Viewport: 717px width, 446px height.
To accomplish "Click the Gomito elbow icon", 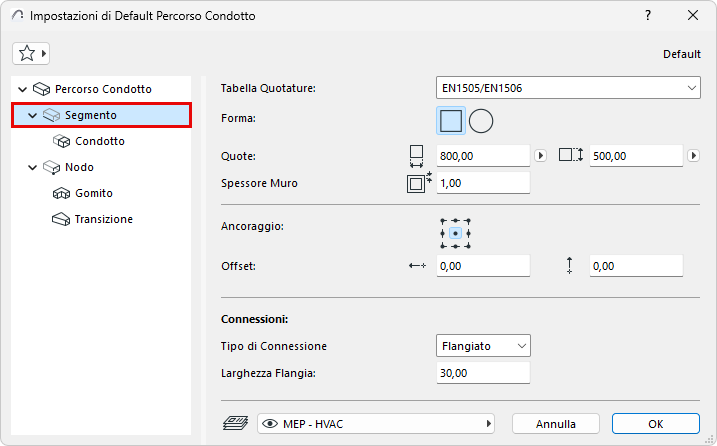I will (x=61, y=193).
